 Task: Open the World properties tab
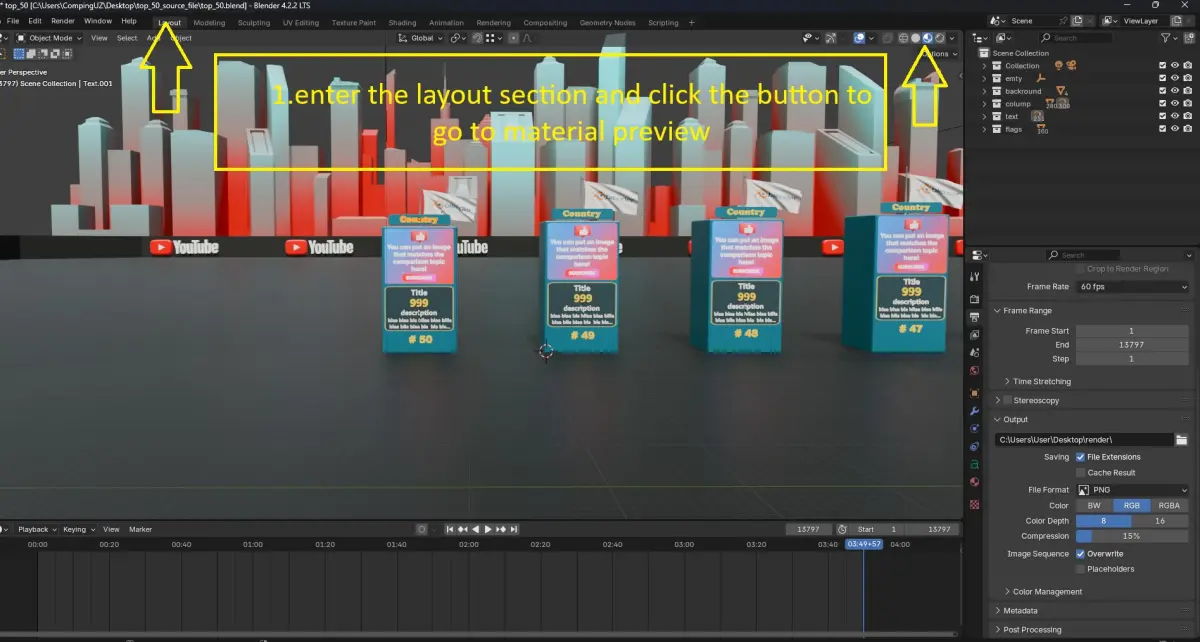[x=975, y=372]
